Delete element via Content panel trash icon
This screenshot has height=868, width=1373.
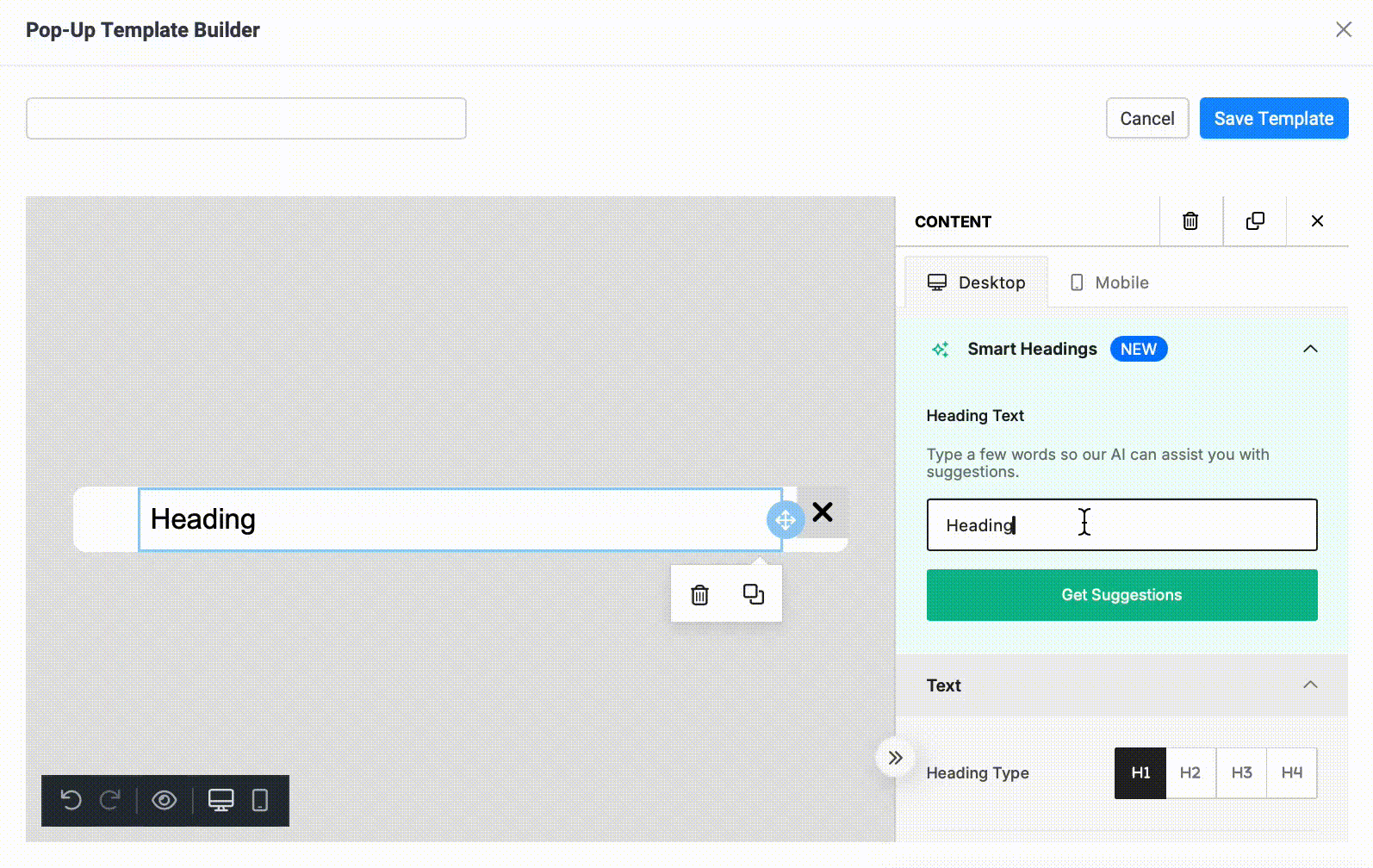[1190, 221]
